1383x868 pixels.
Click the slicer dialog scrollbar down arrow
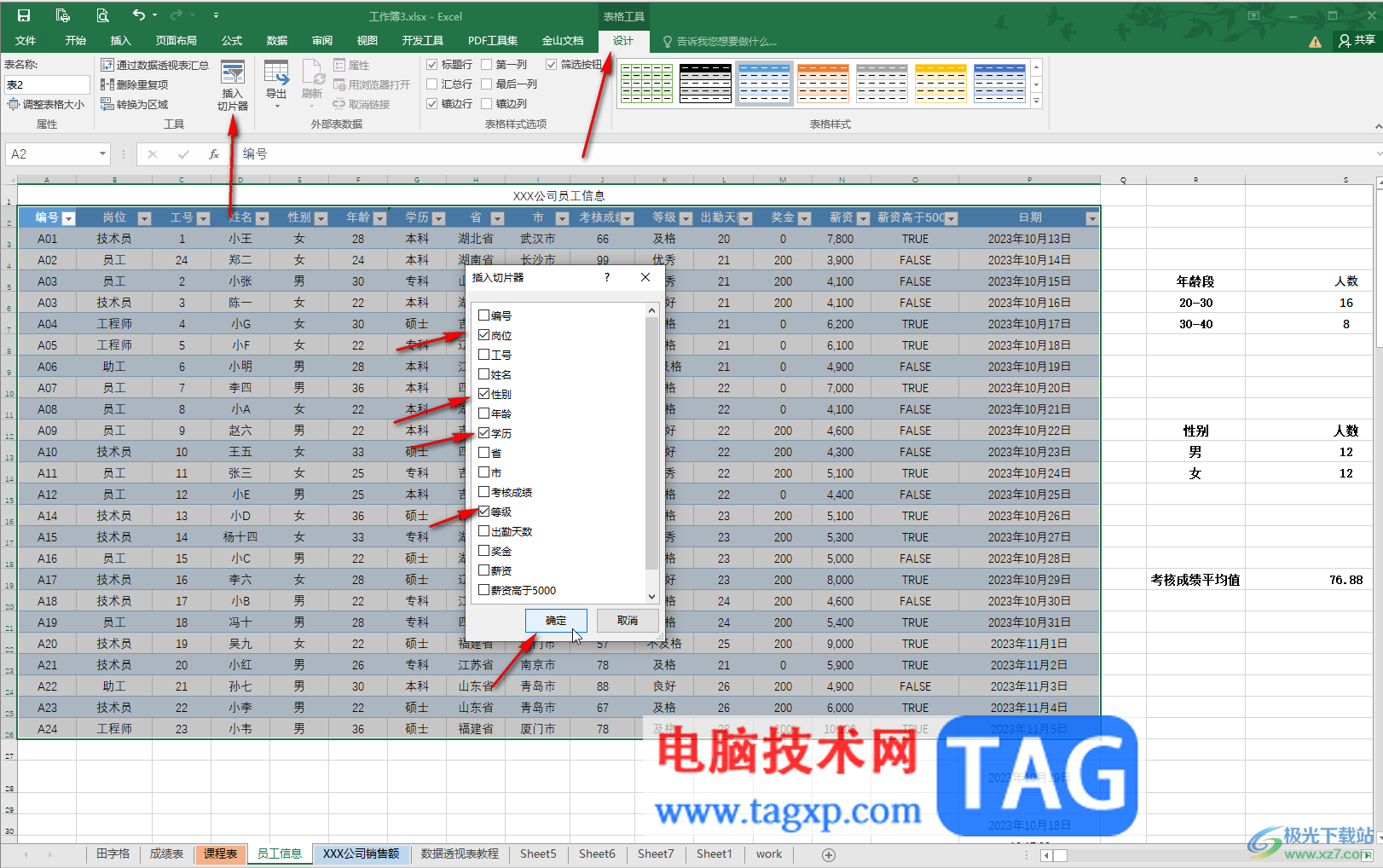coord(651,597)
